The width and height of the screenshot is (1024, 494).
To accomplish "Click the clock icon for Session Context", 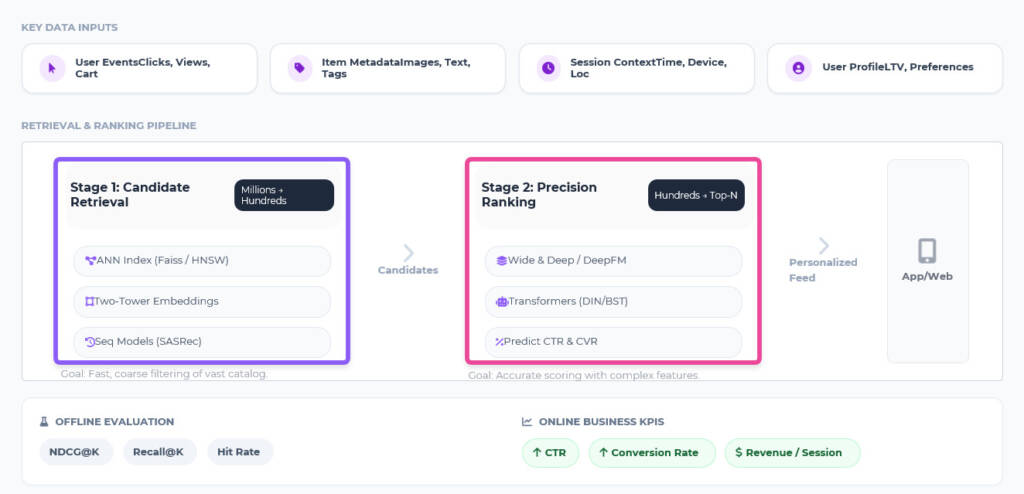I will [x=547, y=68].
